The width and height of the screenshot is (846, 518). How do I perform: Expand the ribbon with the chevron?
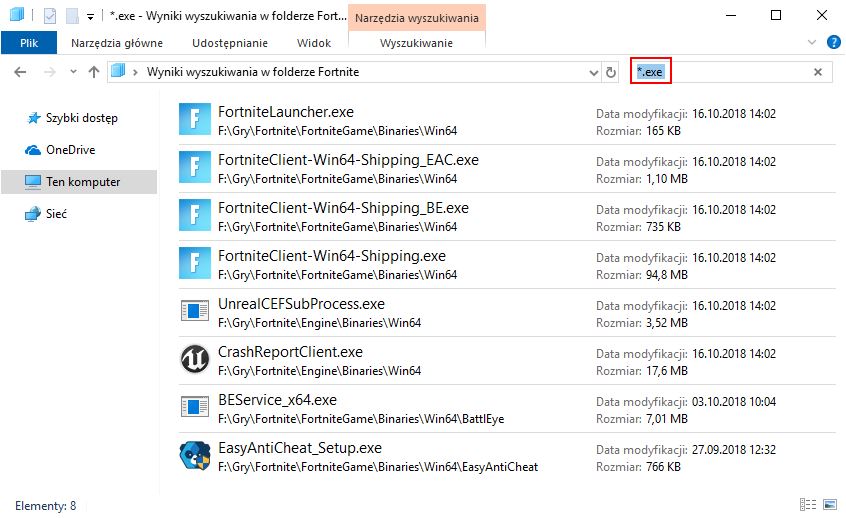[x=811, y=42]
